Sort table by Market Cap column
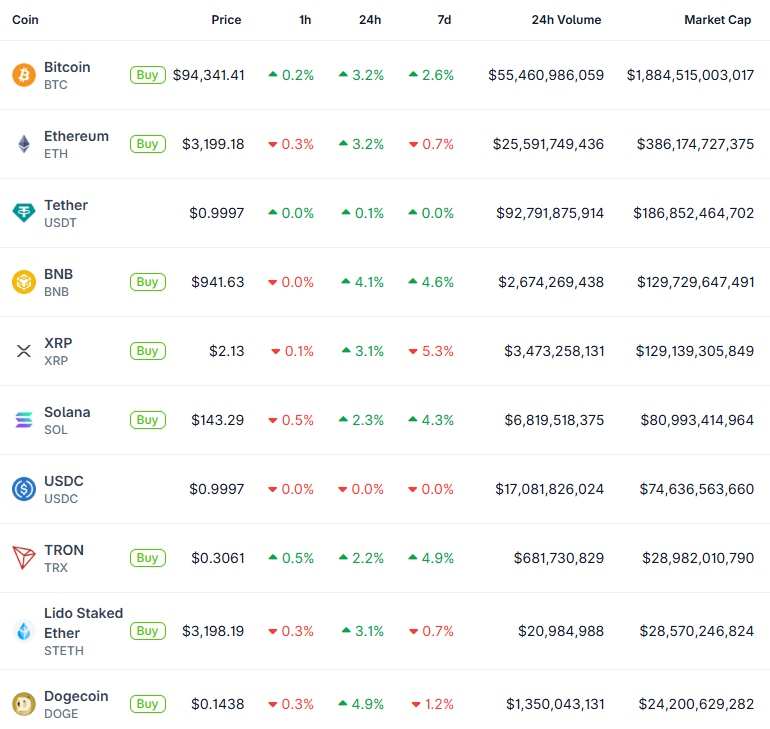770x729 pixels. [x=717, y=20]
